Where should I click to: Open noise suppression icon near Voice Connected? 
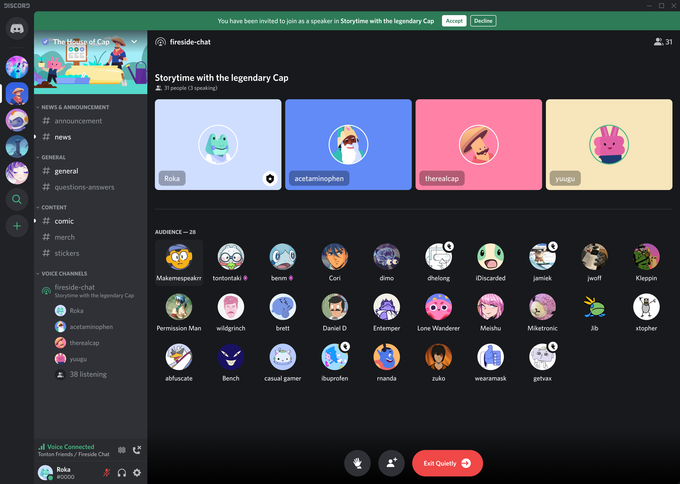pos(122,450)
